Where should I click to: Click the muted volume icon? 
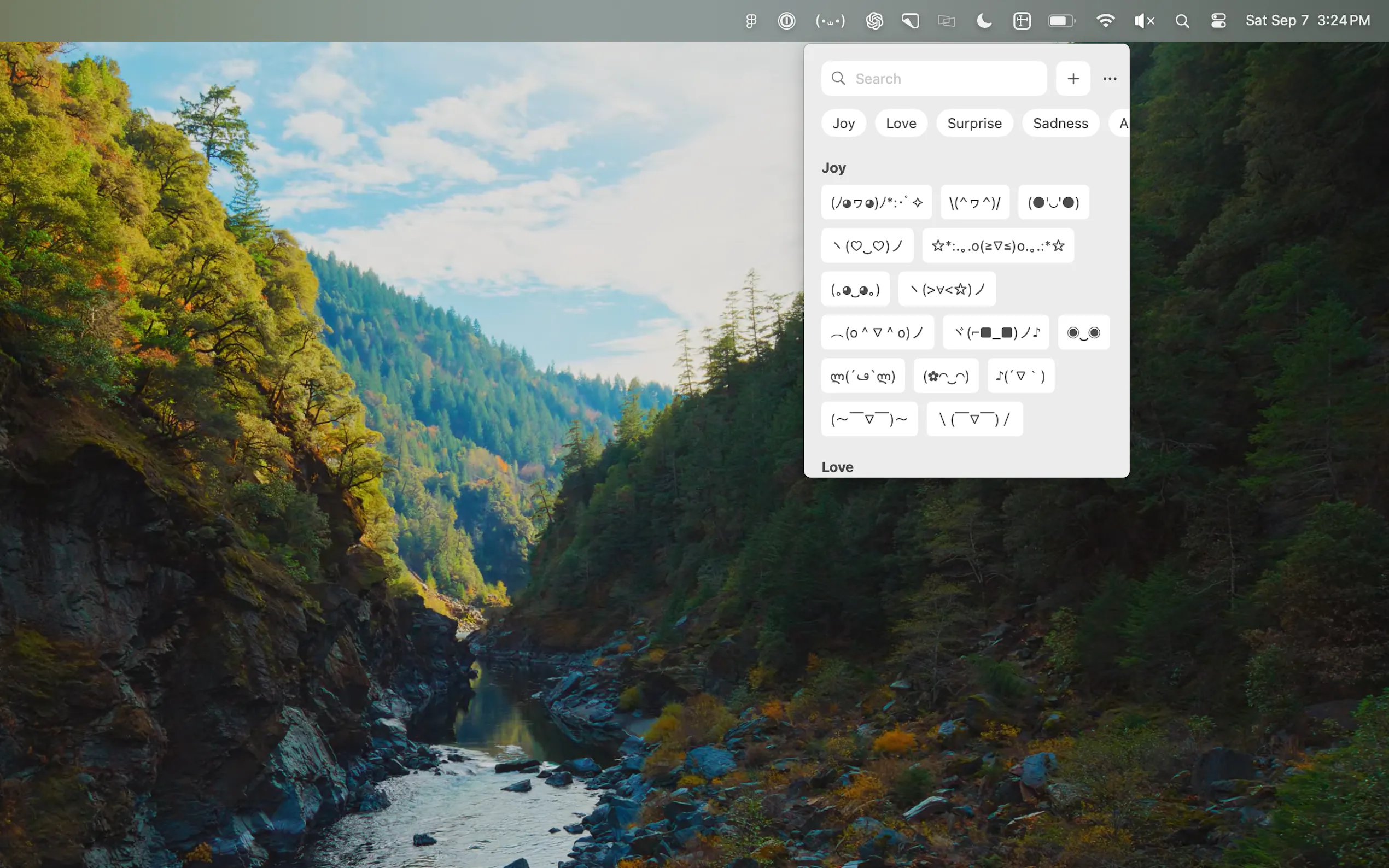tap(1143, 21)
